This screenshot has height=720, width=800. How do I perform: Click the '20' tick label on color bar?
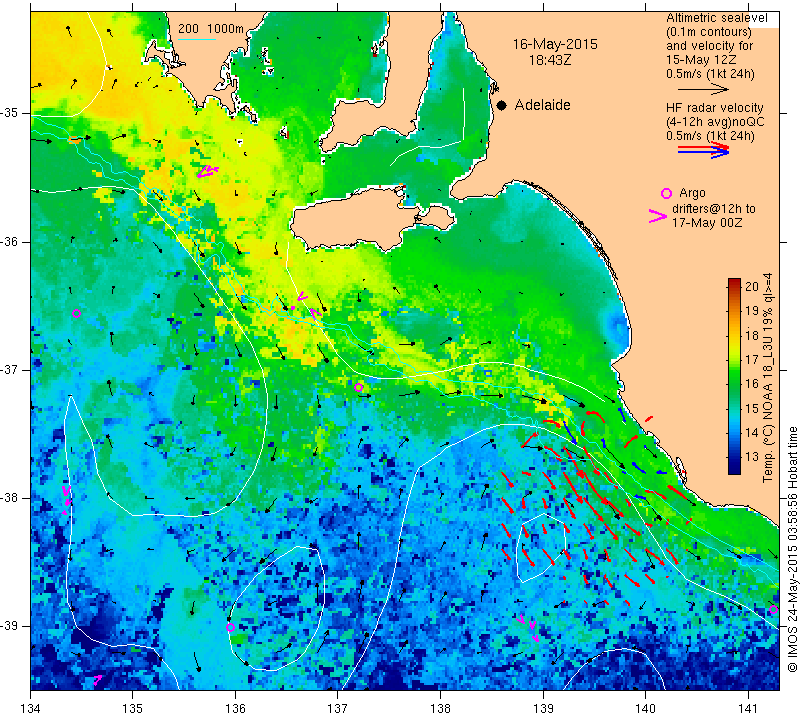tap(752, 287)
